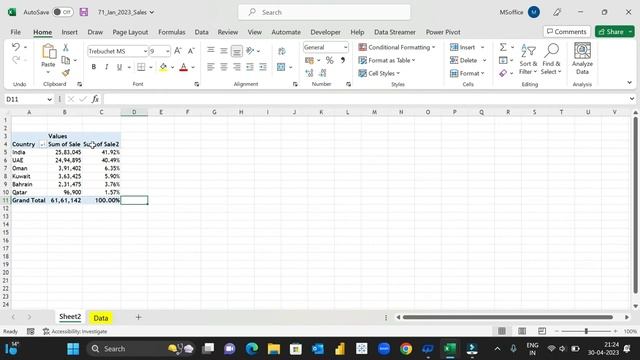Open Sort & Filter menu

click(x=528, y=60)
